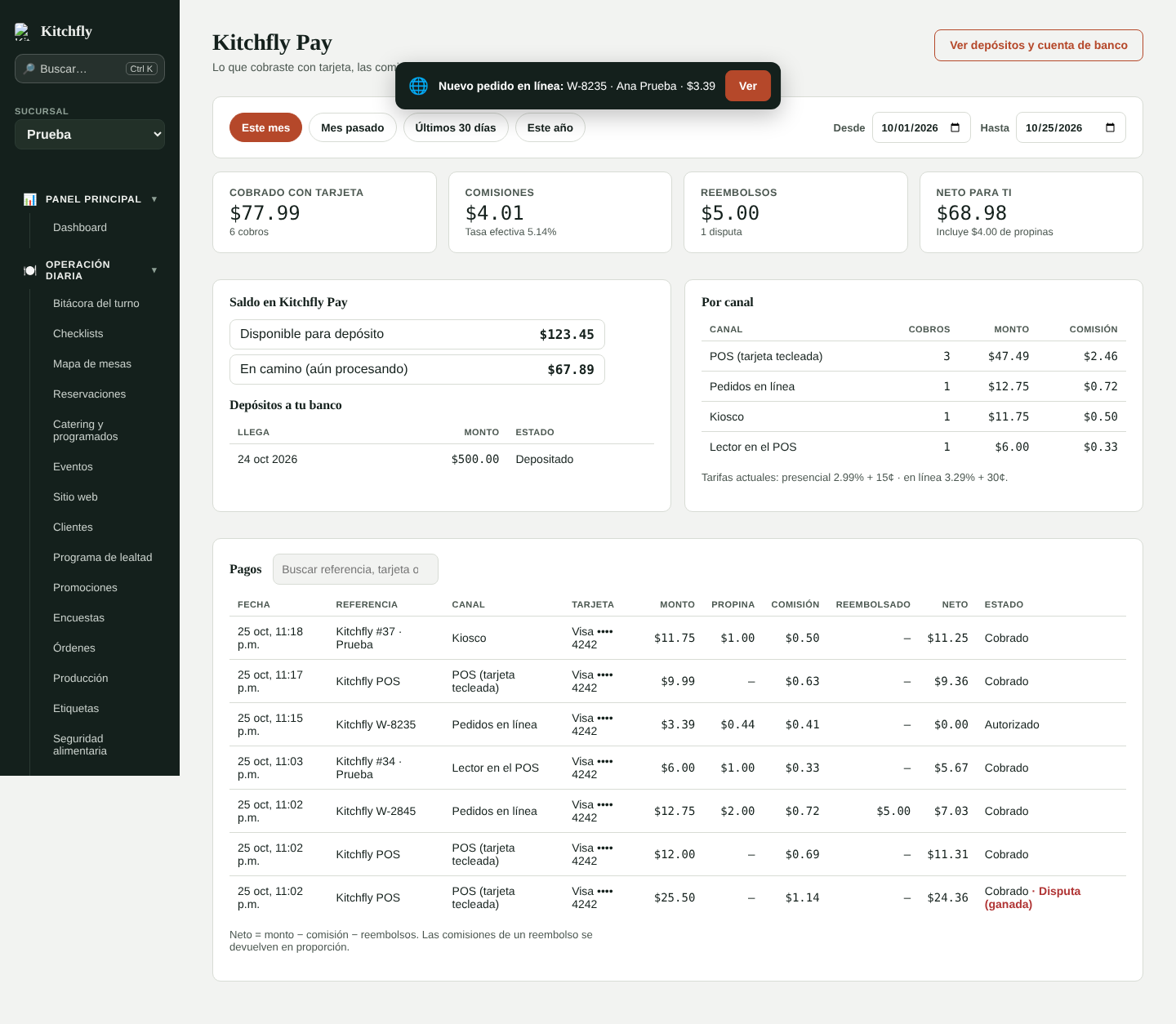The width and height of the screenshot is (1176, 1024).
Task: Select the Este mes period filter
Action: coord(265,127)
